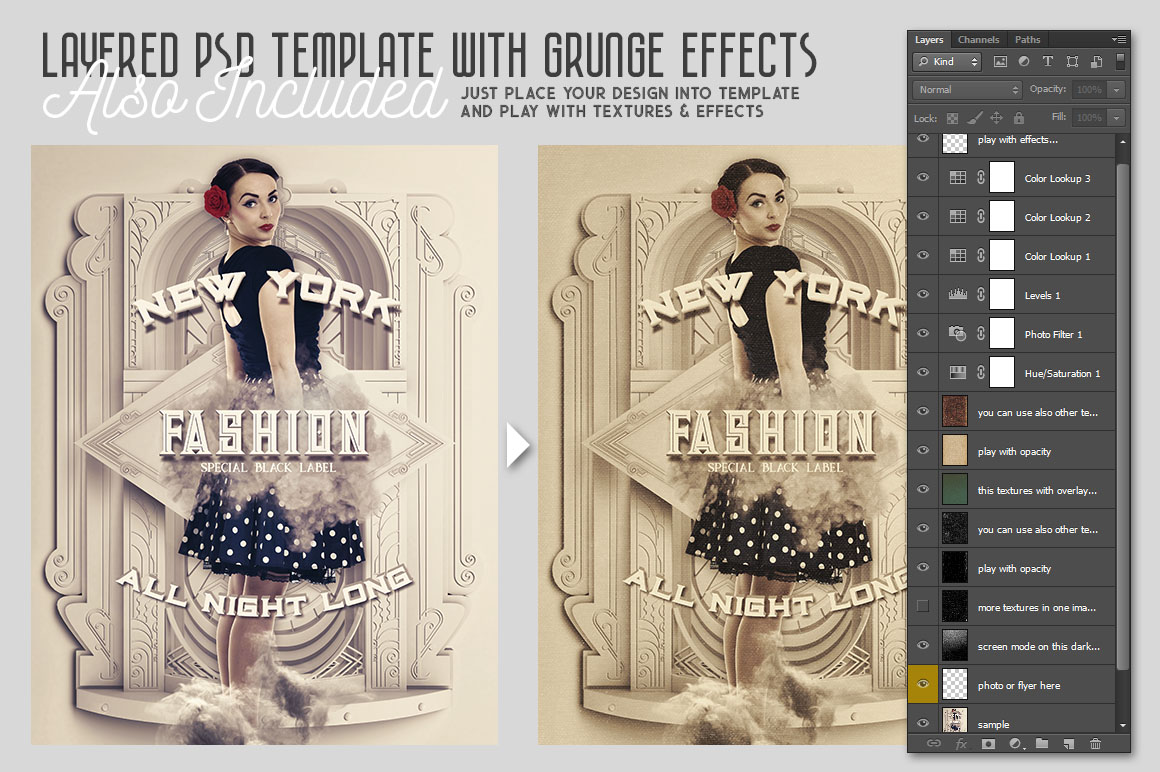1160x772 pixels.
Task: Hide the Color Lookup 3 layer
Action: pyautogui.click(x=923, y=178)
